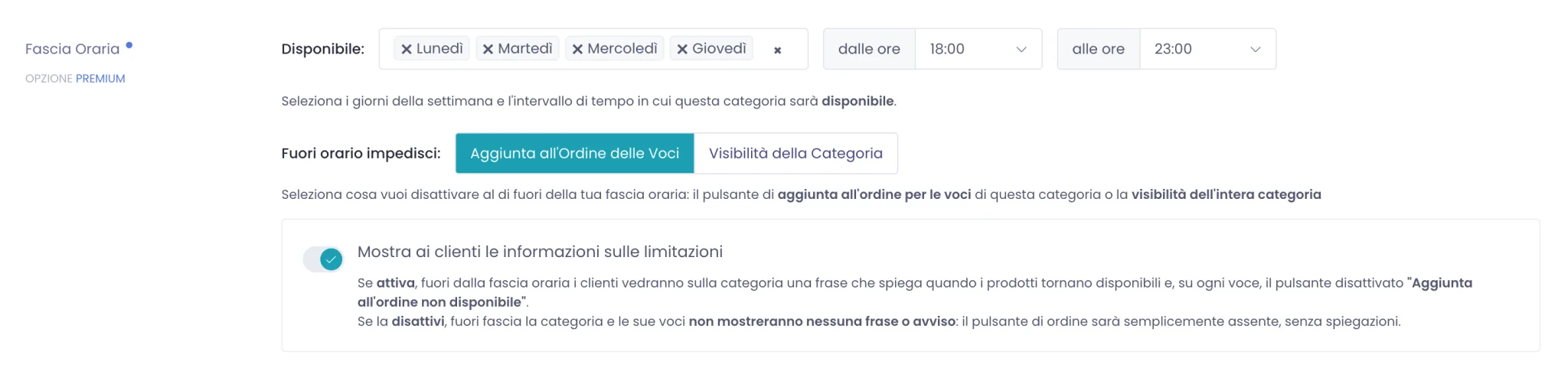Click the 'dalle ore' label
This screenshot has height=378, width=1568.
pos(869,49)
